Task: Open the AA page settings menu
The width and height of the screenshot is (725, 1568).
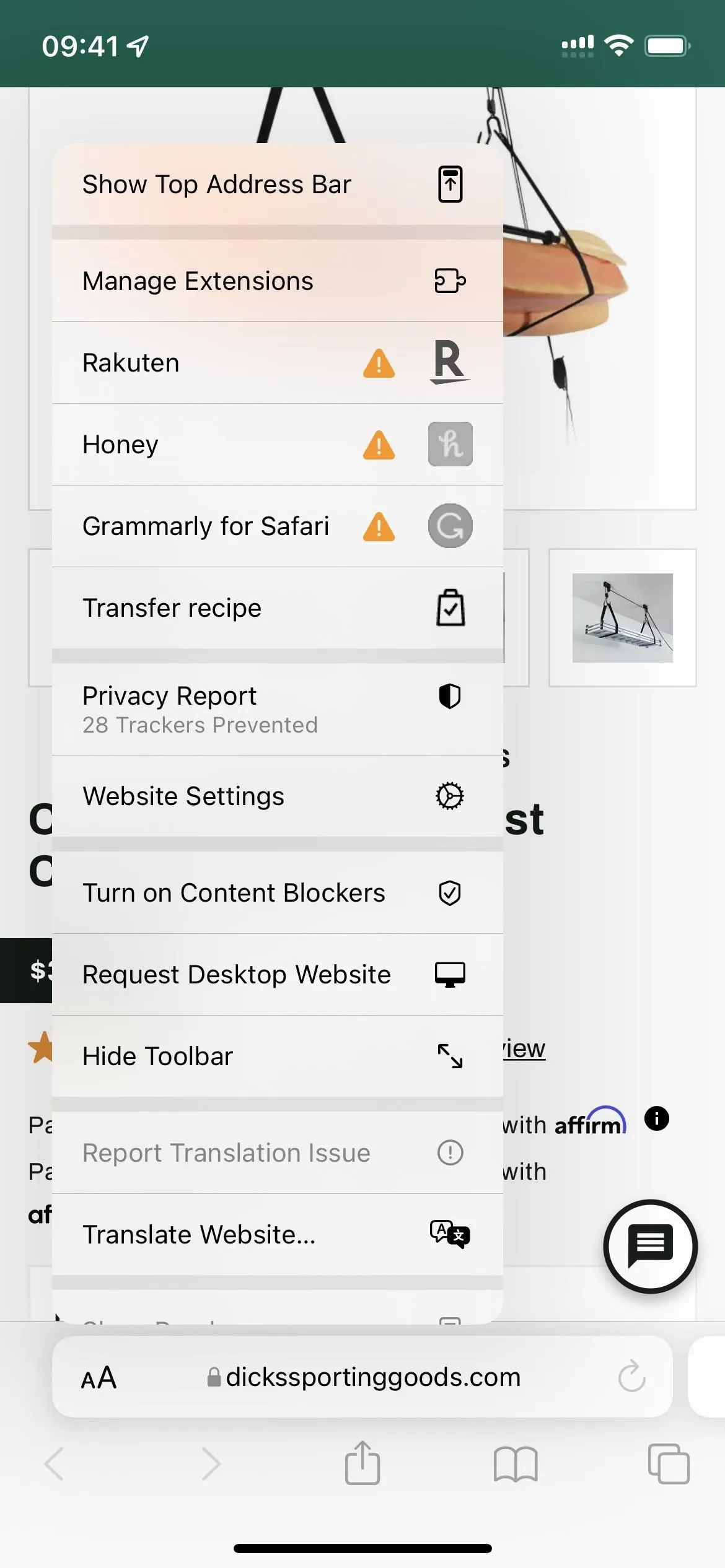Action: (99, 1377)
